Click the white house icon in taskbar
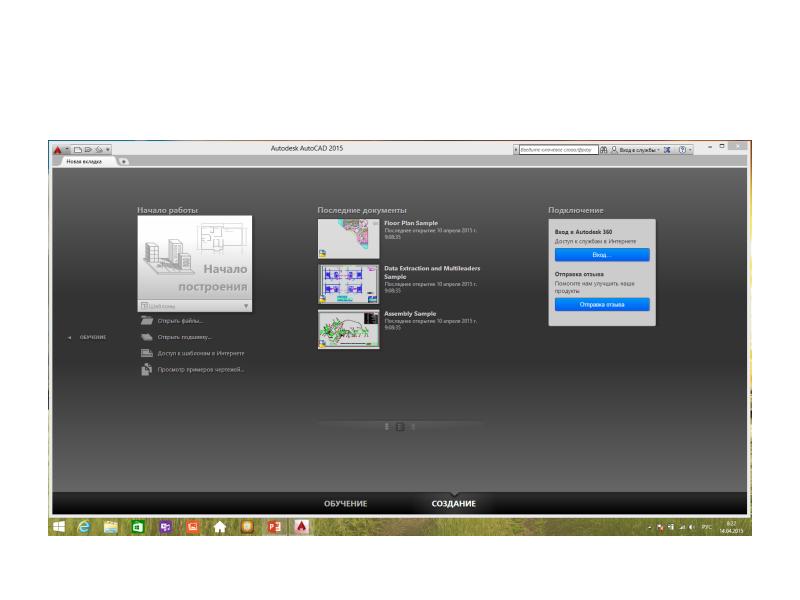This screenshot has height=600, width=800. (220, 527)
